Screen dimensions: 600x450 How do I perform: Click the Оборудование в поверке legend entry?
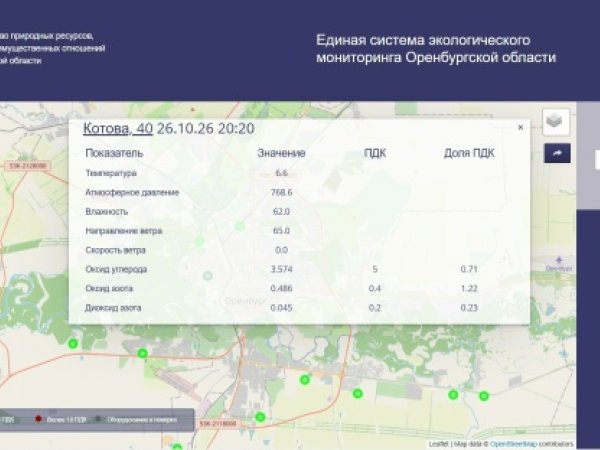(x=137, y=420)
